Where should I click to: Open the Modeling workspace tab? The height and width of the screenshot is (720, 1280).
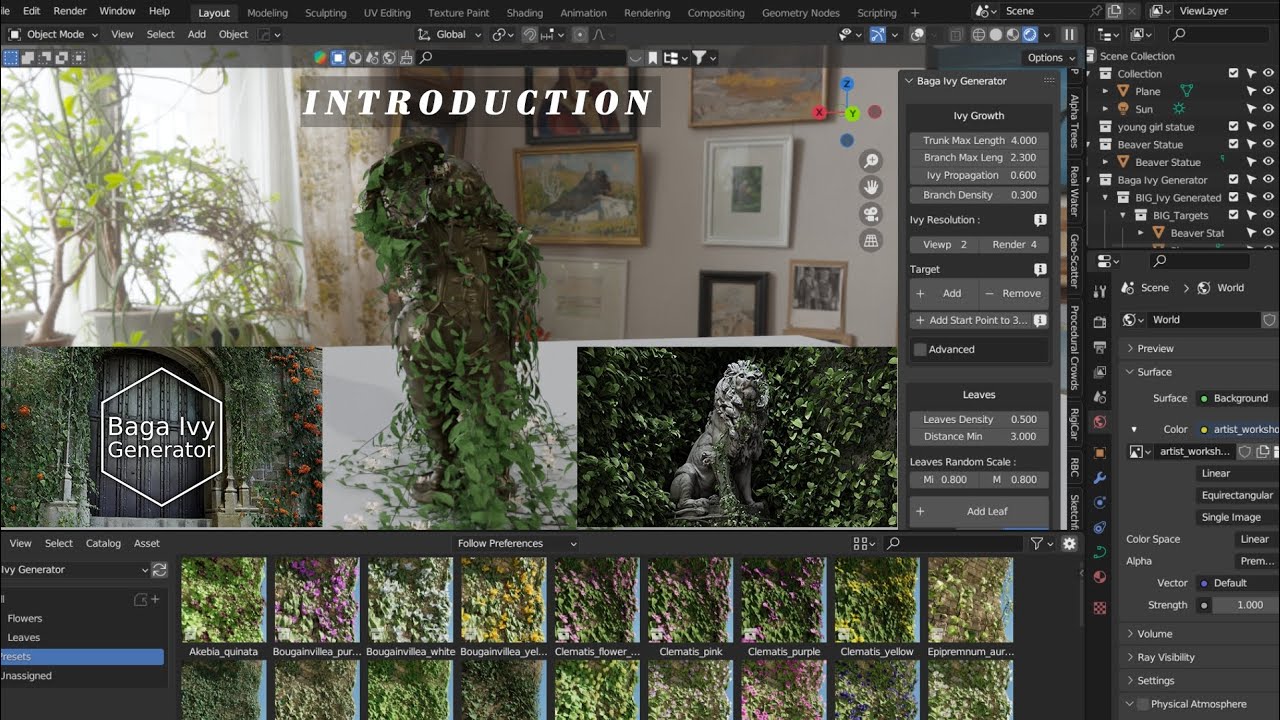coord(267,13)
